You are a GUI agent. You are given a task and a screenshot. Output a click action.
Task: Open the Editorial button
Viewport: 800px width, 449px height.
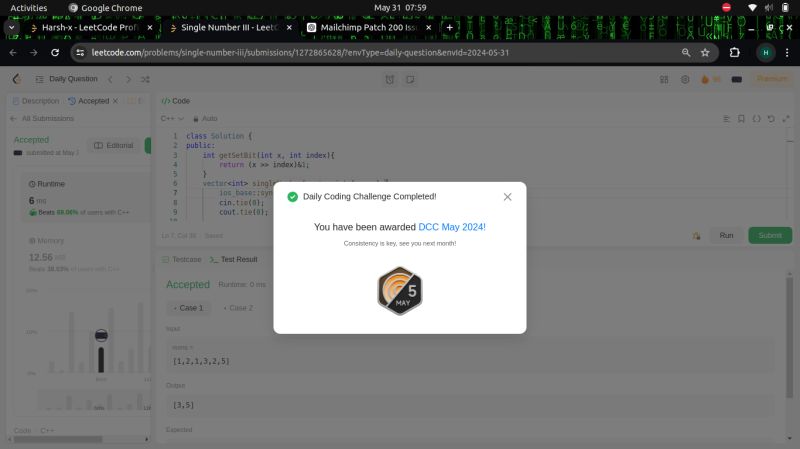tap(114, 145)
